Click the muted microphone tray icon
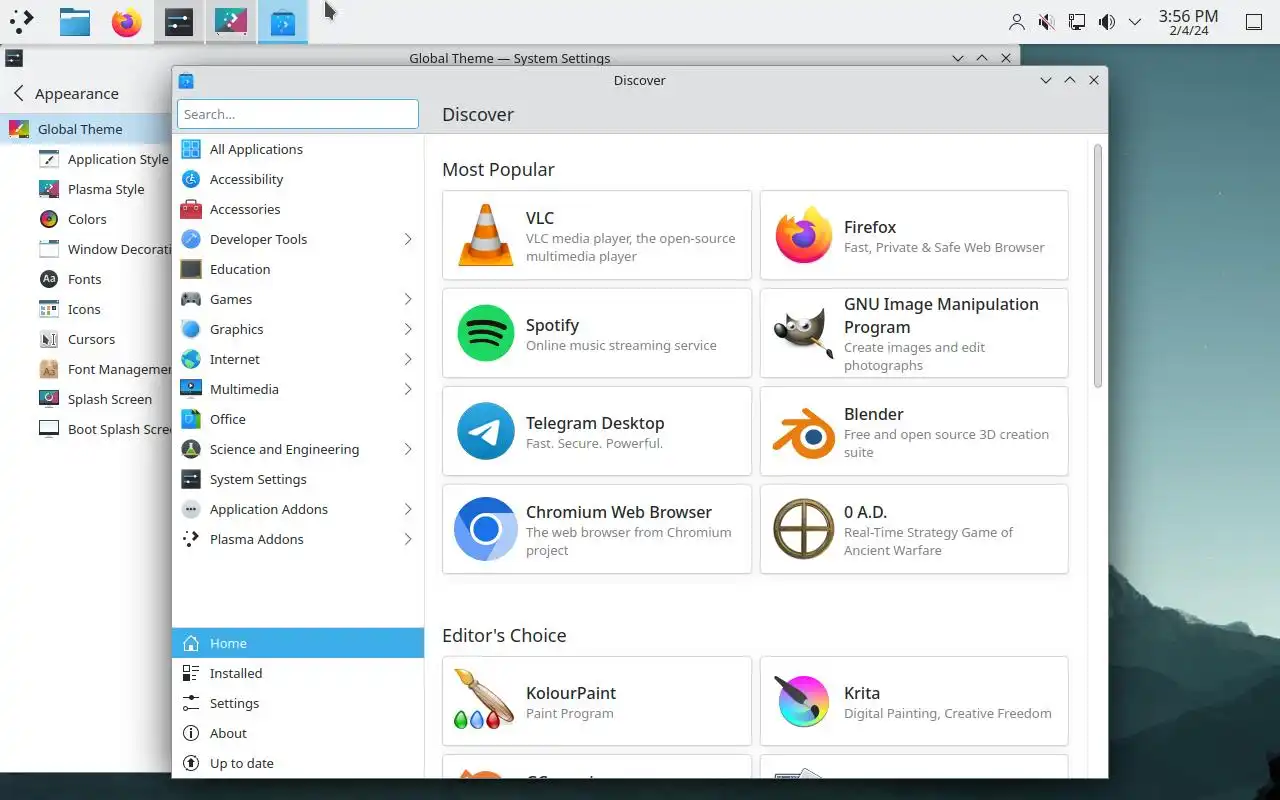 (1046, 22)
